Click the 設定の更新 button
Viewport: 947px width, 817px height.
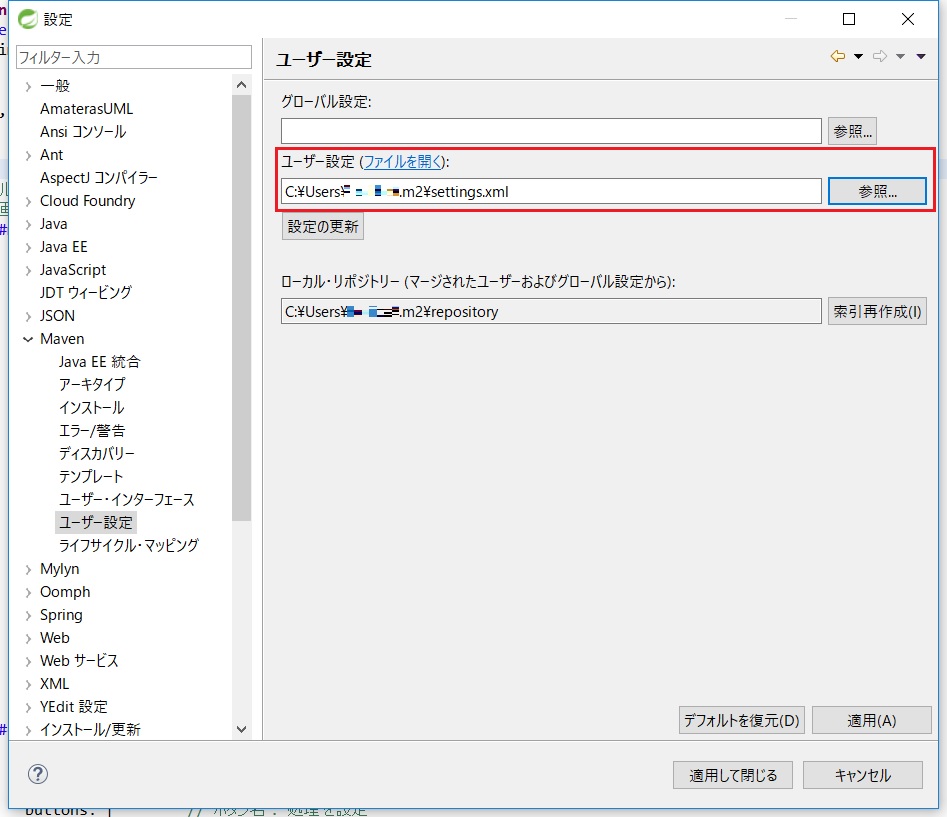click(x=323, y=227)
